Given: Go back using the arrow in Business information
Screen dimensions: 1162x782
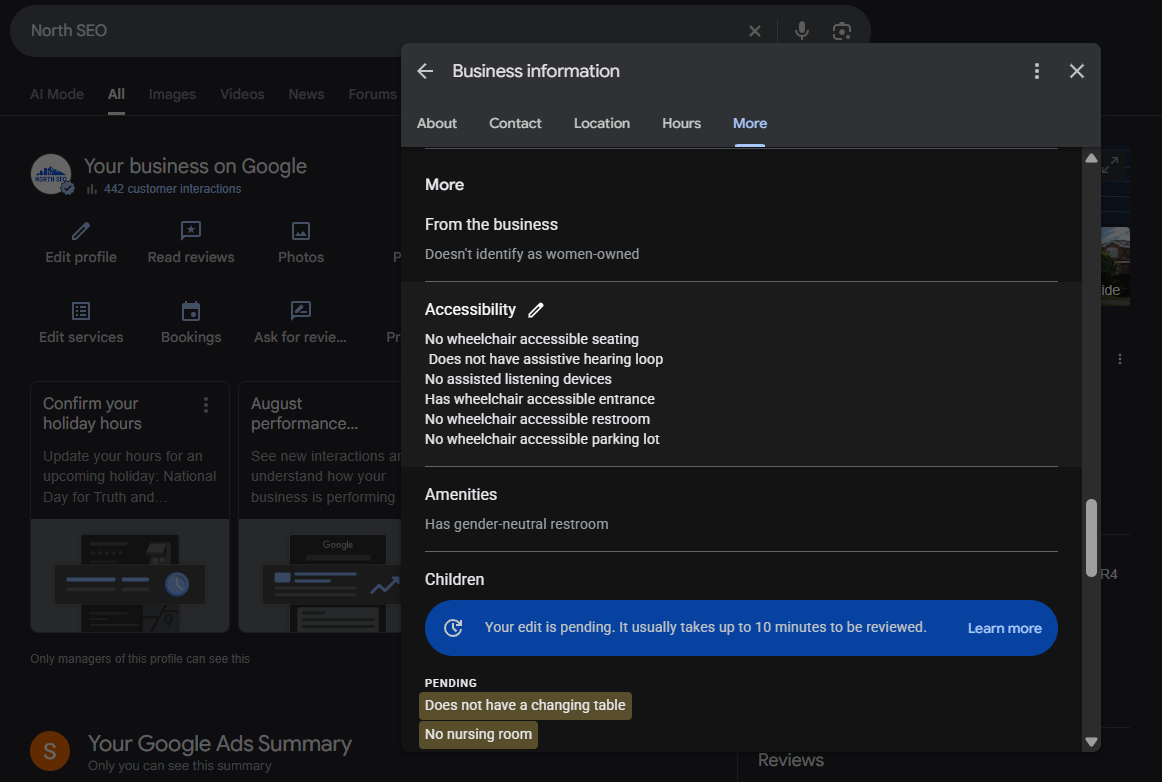Looking at the screenshot, I should pos(425,71).
